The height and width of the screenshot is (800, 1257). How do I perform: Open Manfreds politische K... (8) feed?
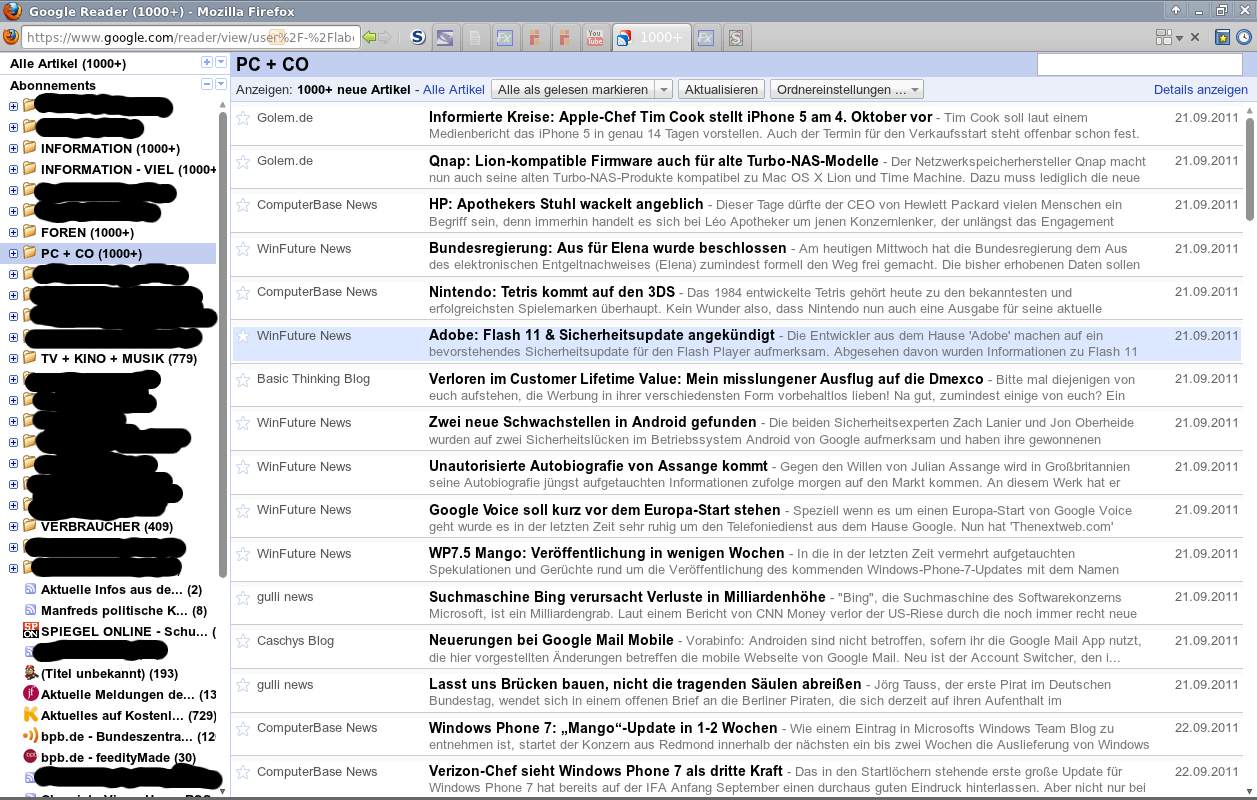pyautogui.click(x=124, y=610)
